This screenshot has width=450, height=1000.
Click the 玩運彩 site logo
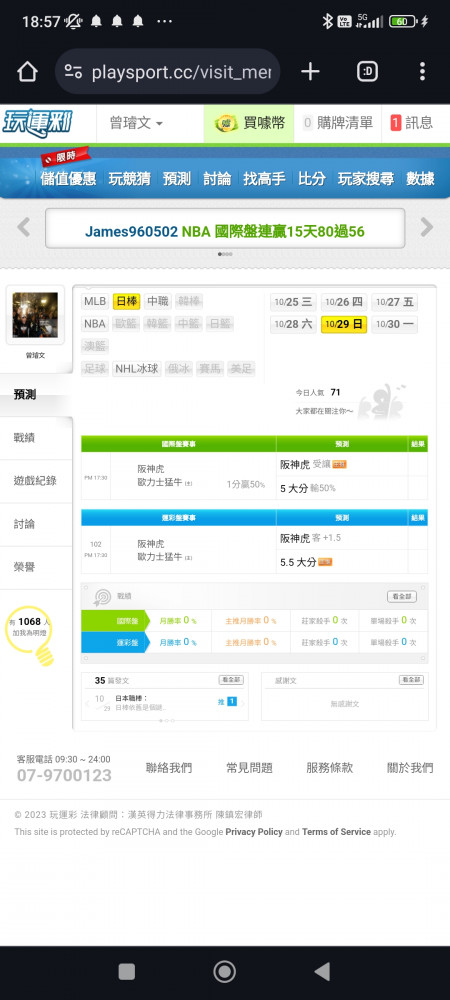(x=38, y=124)
